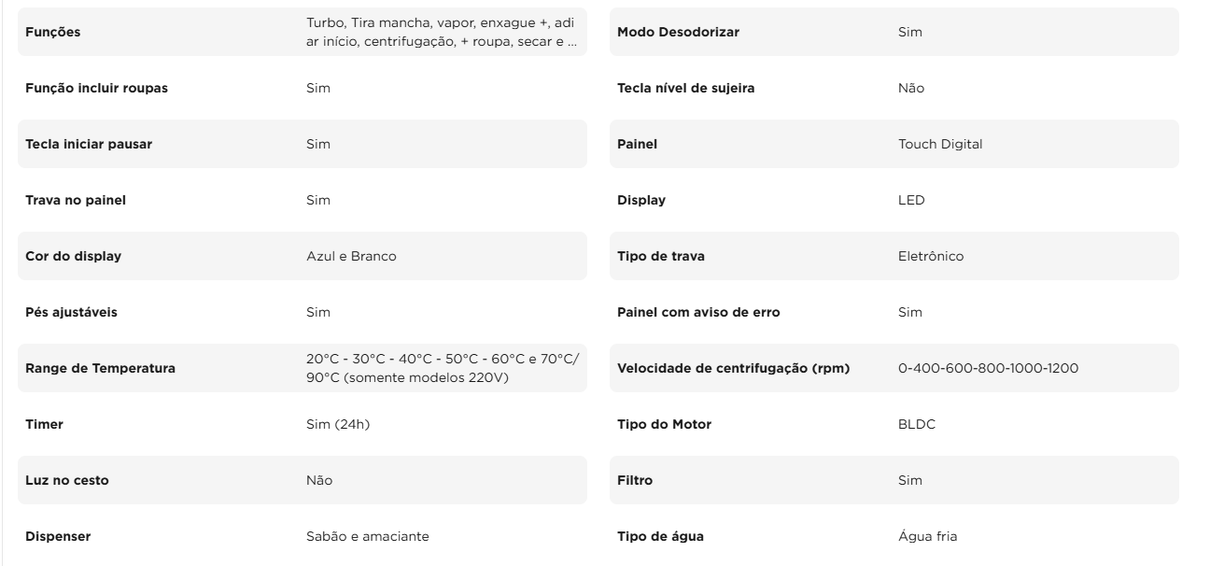Select the BLDC motor type value
This screenshot has height=566, width=1210.
[x=917, y=424]
